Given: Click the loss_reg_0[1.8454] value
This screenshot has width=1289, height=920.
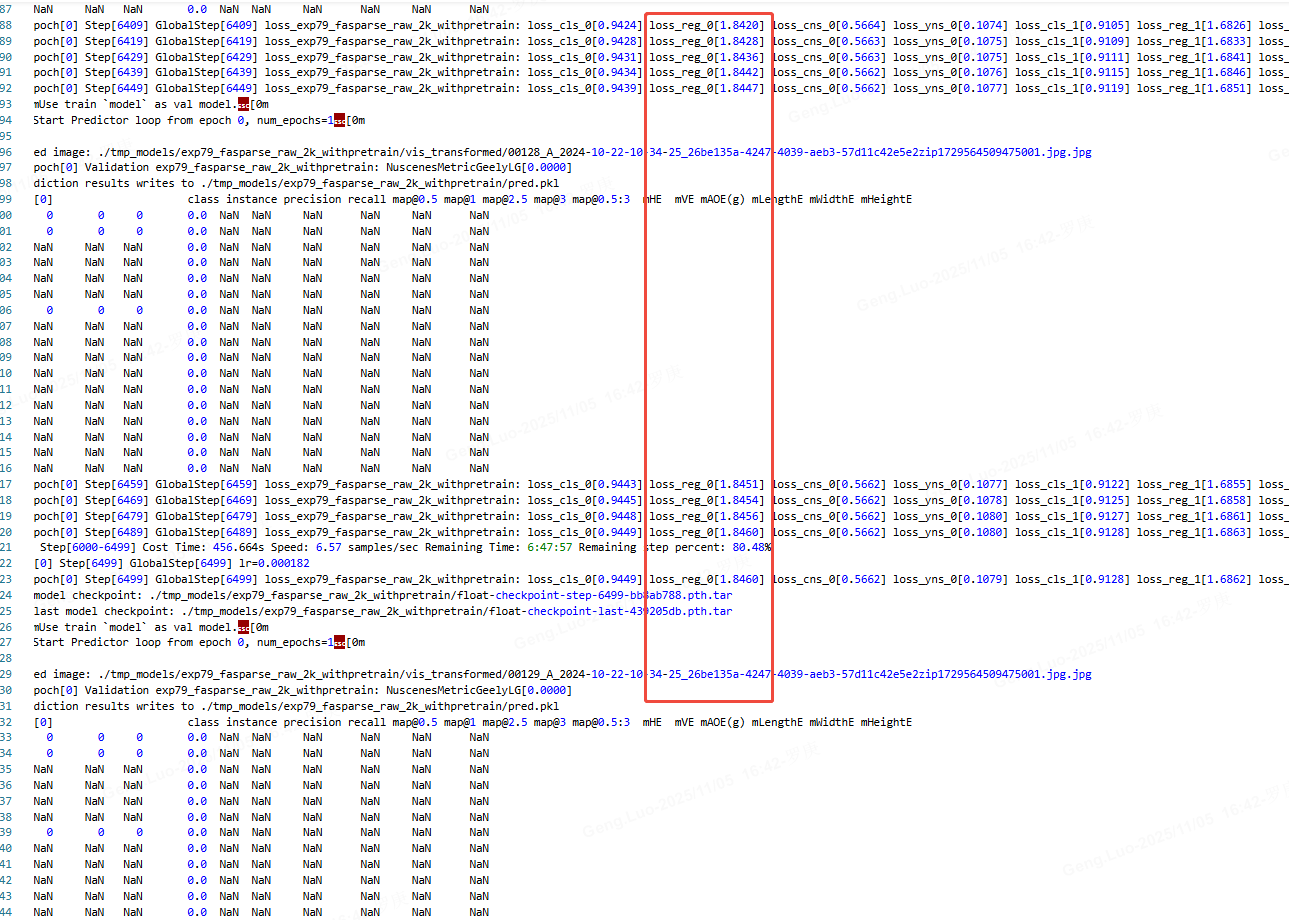Looking at the screenshot, I should click(707, 500).
